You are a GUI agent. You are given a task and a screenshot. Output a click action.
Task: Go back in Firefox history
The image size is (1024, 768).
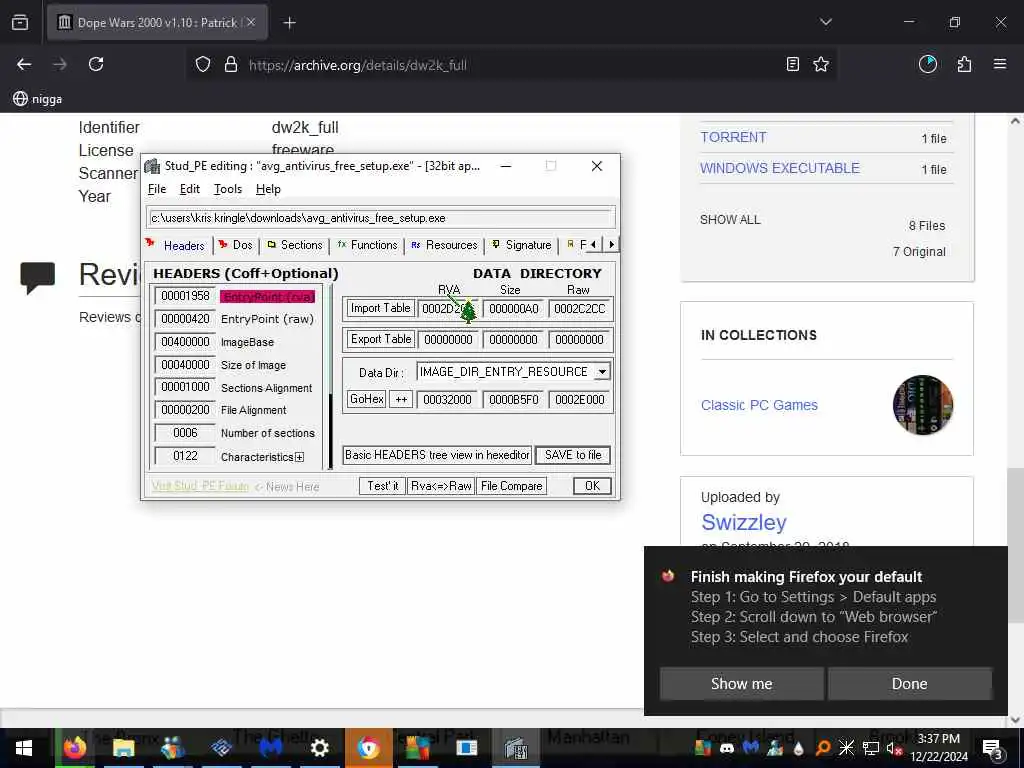[24, 64]
